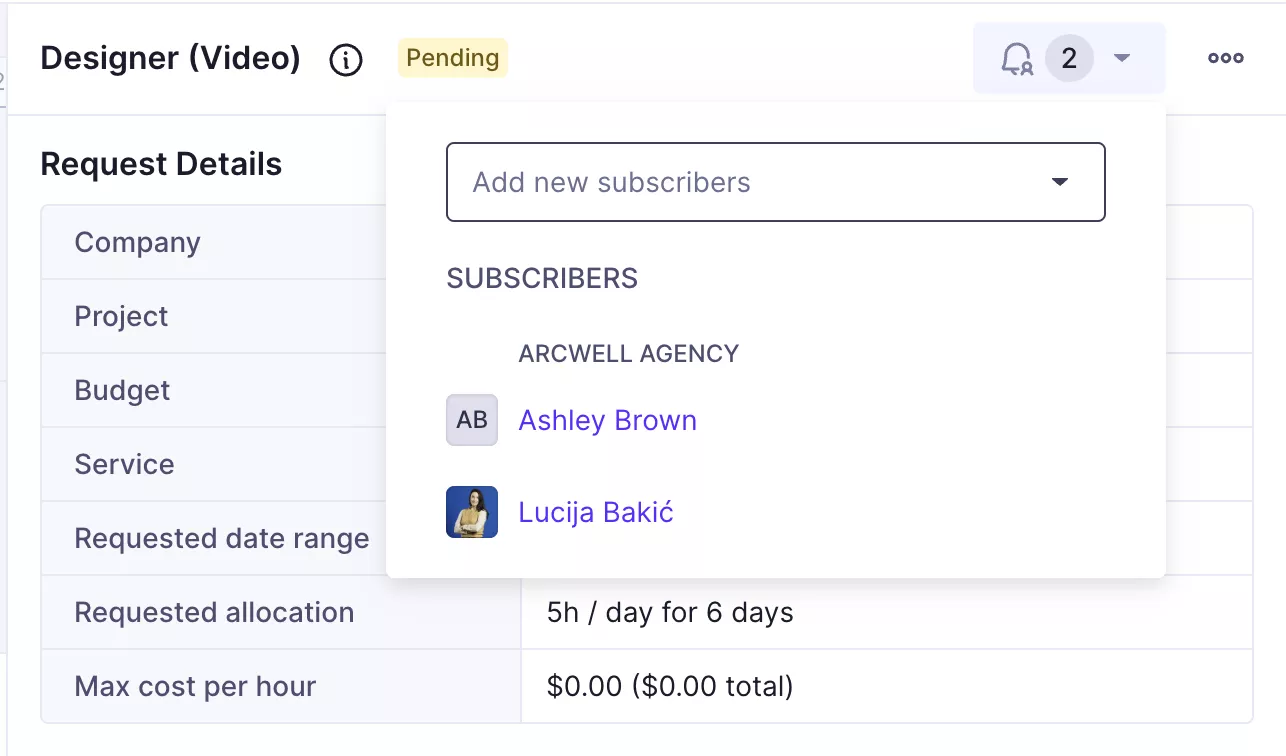
Task: Click the Designer (Video) title
Action: [171, 58]
